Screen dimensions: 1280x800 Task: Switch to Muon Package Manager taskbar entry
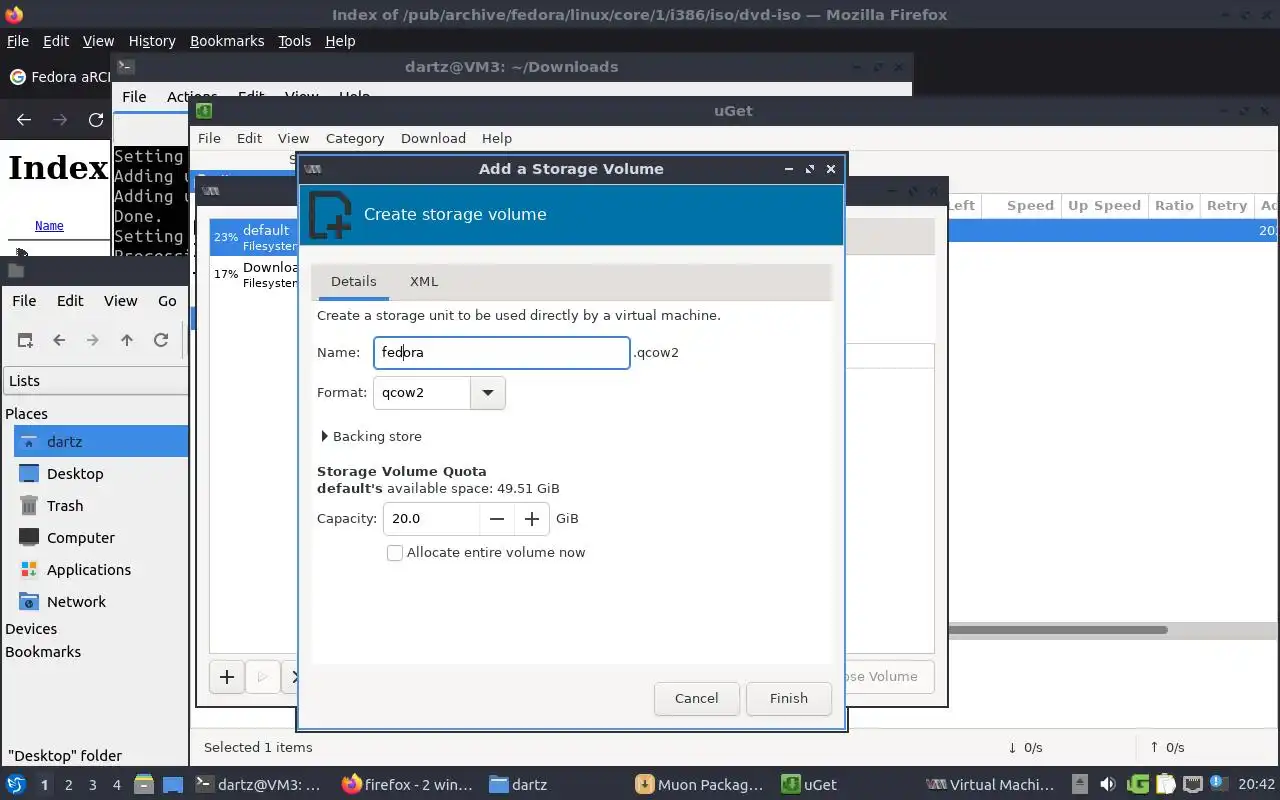[702, 785]
